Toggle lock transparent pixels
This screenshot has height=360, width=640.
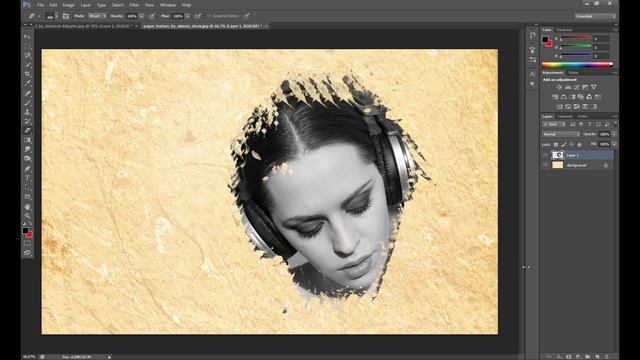pyautogui.click(x=556, y=144)
